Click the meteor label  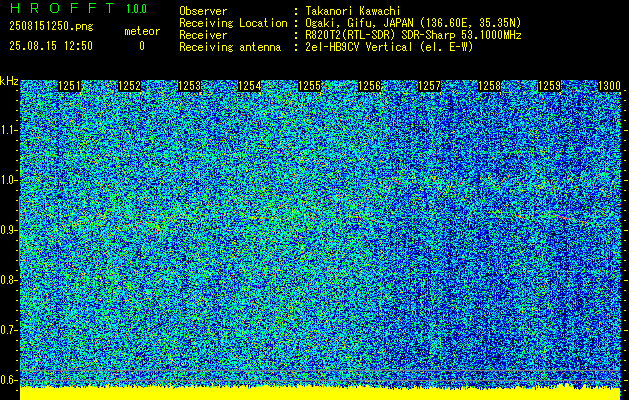pos(142,31)
